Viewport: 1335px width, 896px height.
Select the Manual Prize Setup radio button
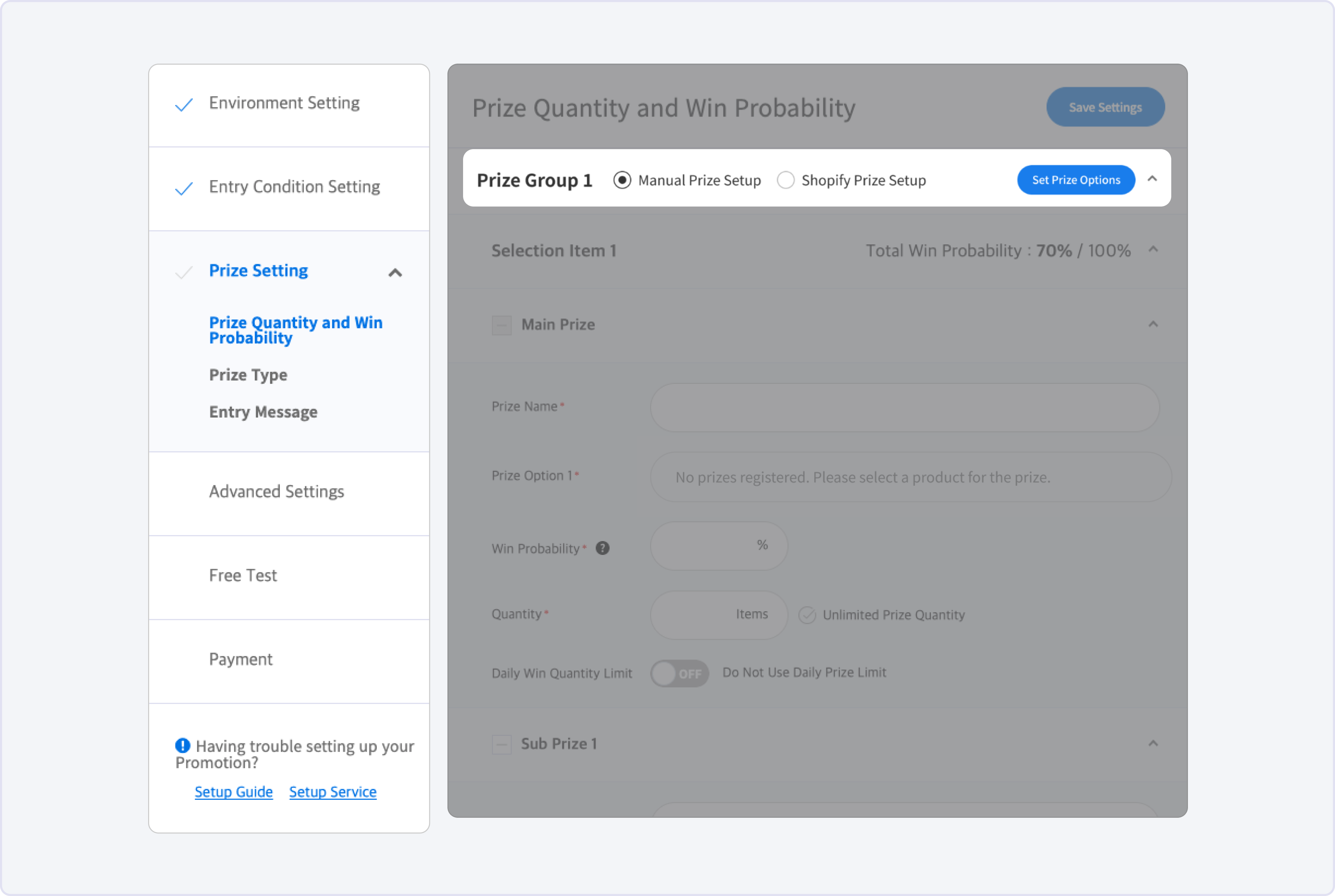point(622,180)
